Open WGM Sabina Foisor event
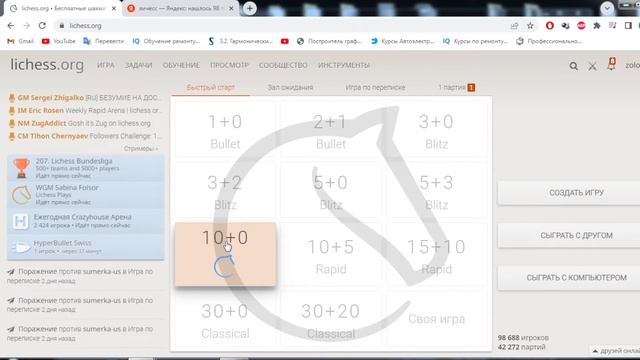 pos(86,194)
